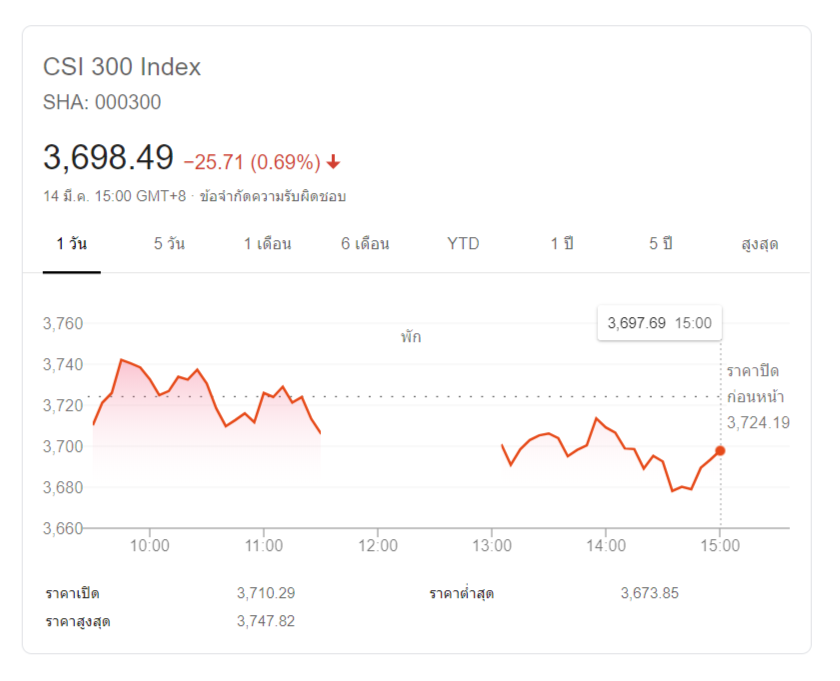Click the SHA: 000300 ticker text
Screen dimensions: 840x681
pyautogui.click(x=102, y=102)
